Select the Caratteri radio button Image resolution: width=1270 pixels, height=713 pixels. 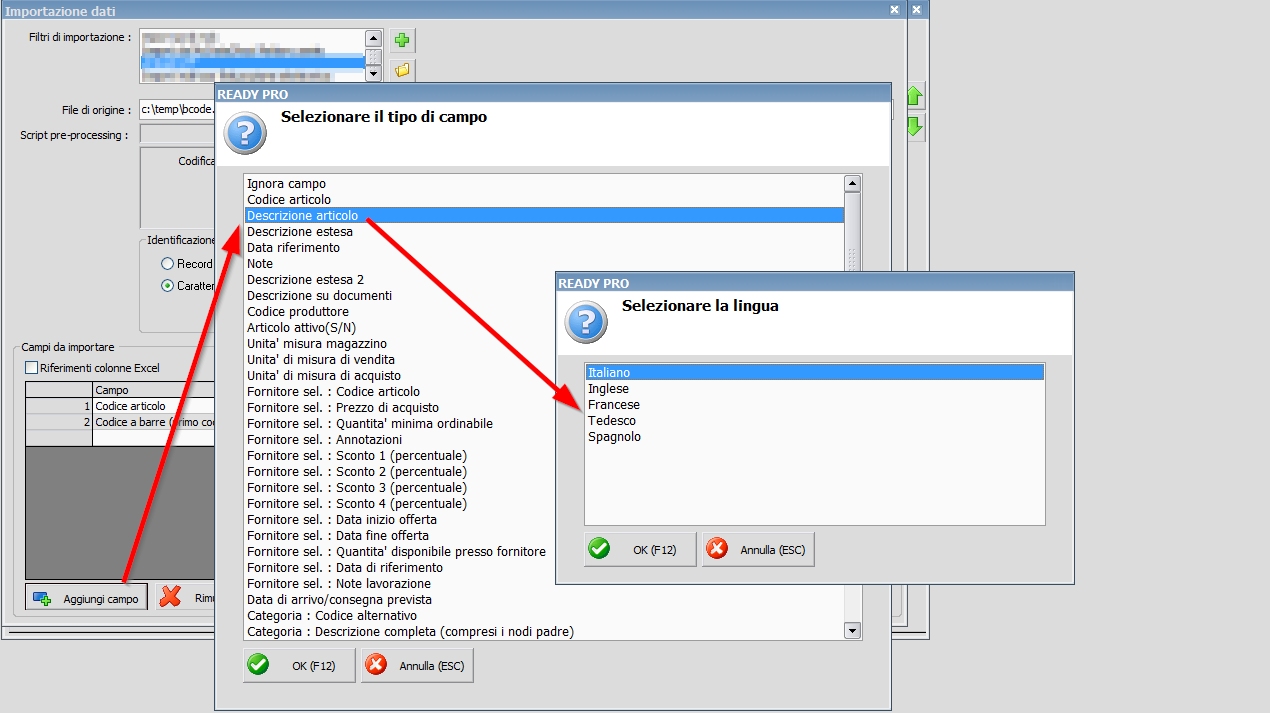[167, 286]
